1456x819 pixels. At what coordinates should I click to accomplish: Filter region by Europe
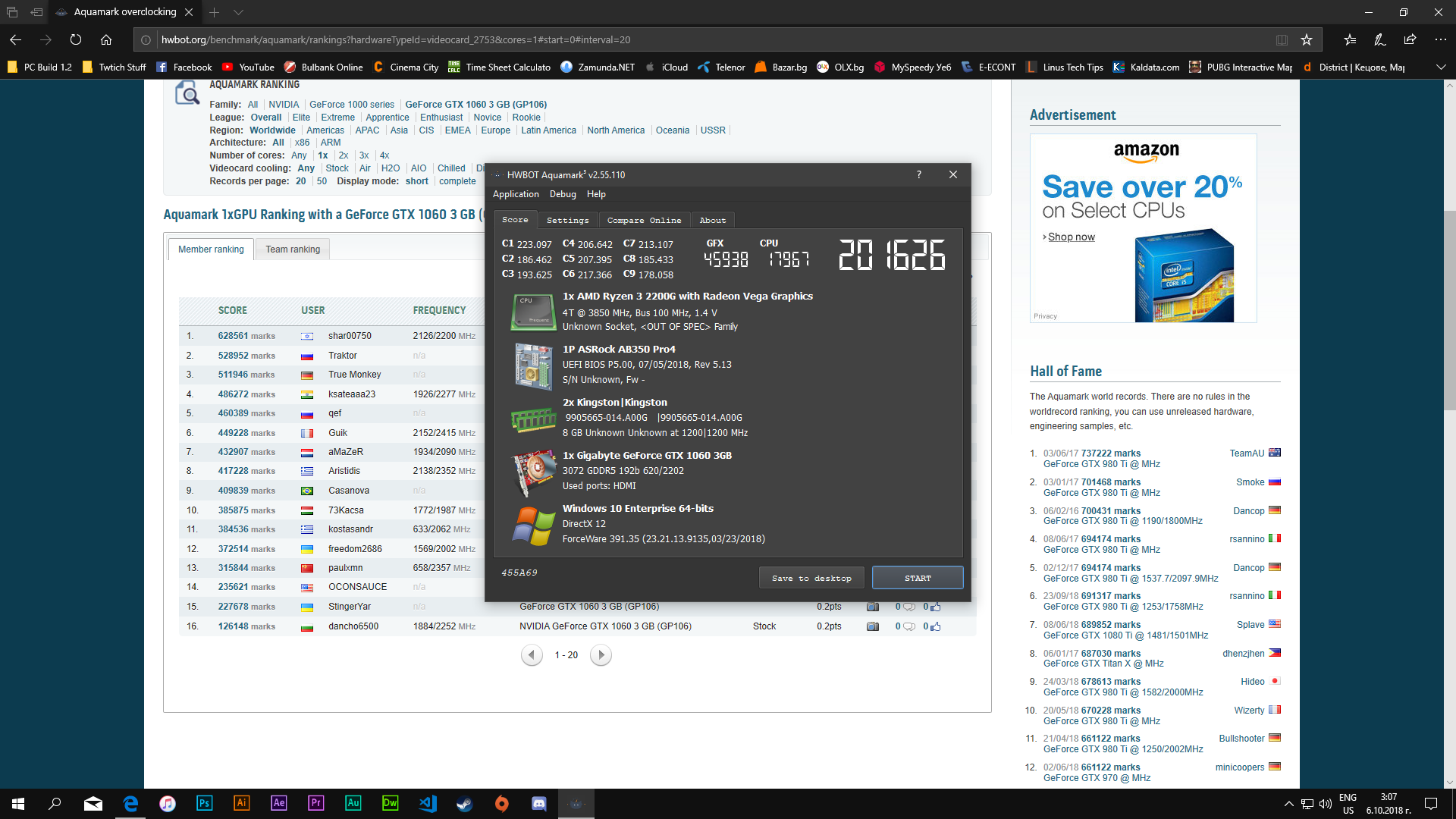(495, 130)
